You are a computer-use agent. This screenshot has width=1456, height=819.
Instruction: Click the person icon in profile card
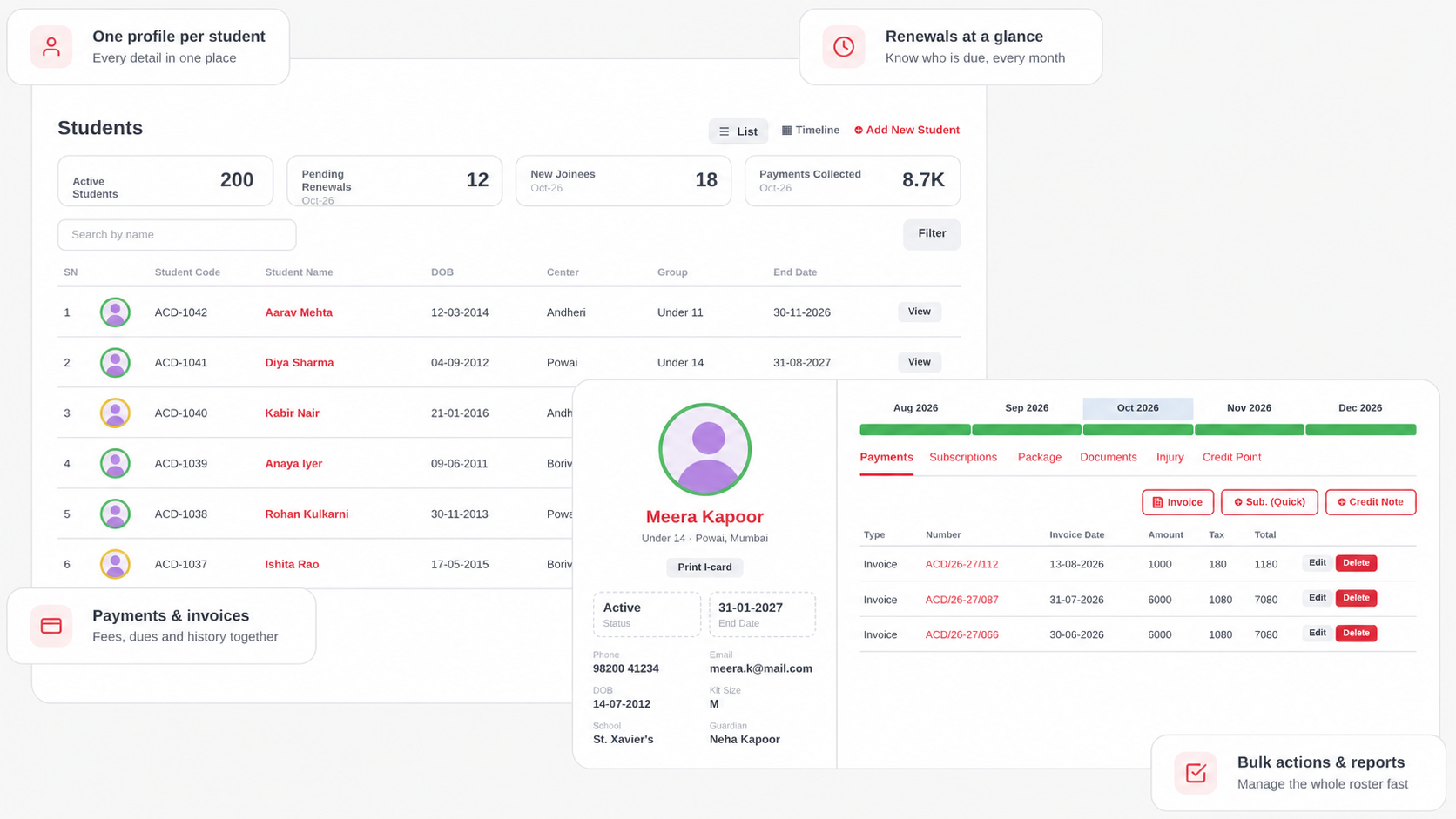51,47
